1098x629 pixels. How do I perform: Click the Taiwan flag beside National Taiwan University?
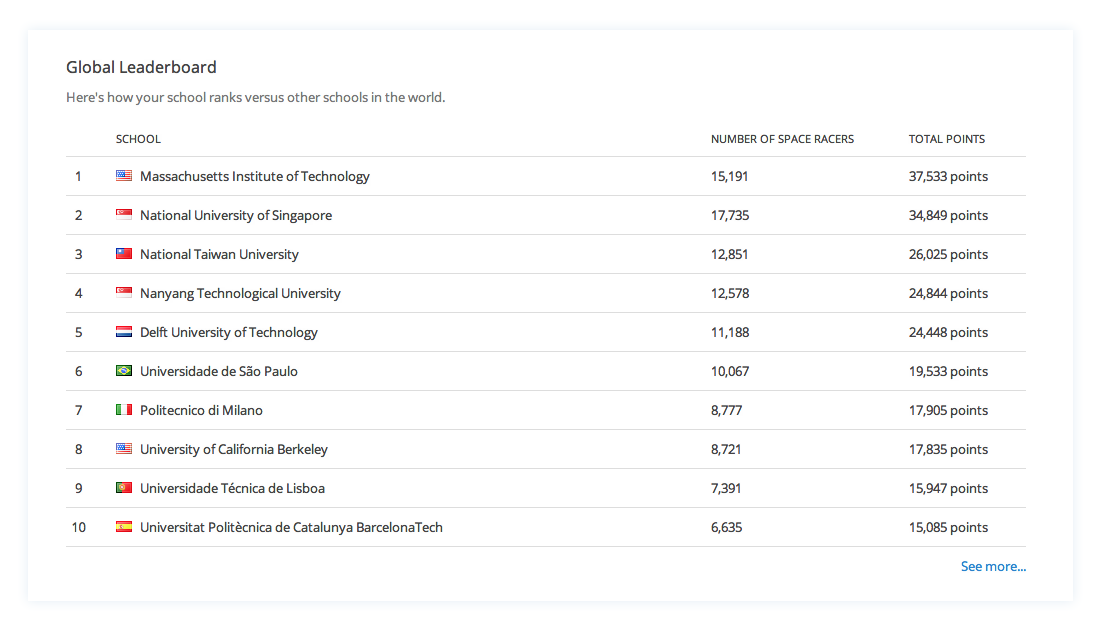124,254
